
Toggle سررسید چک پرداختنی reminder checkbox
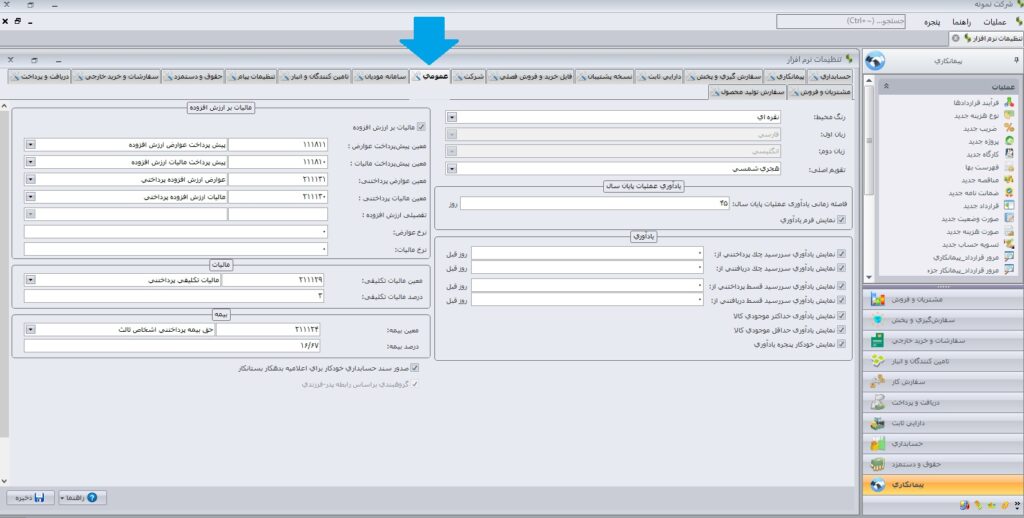point(841,253)
